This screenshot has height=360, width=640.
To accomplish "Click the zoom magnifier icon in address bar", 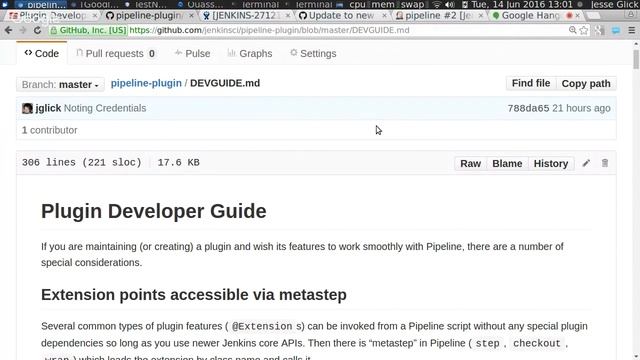I will pyautogui.click(x=573, y=30).
